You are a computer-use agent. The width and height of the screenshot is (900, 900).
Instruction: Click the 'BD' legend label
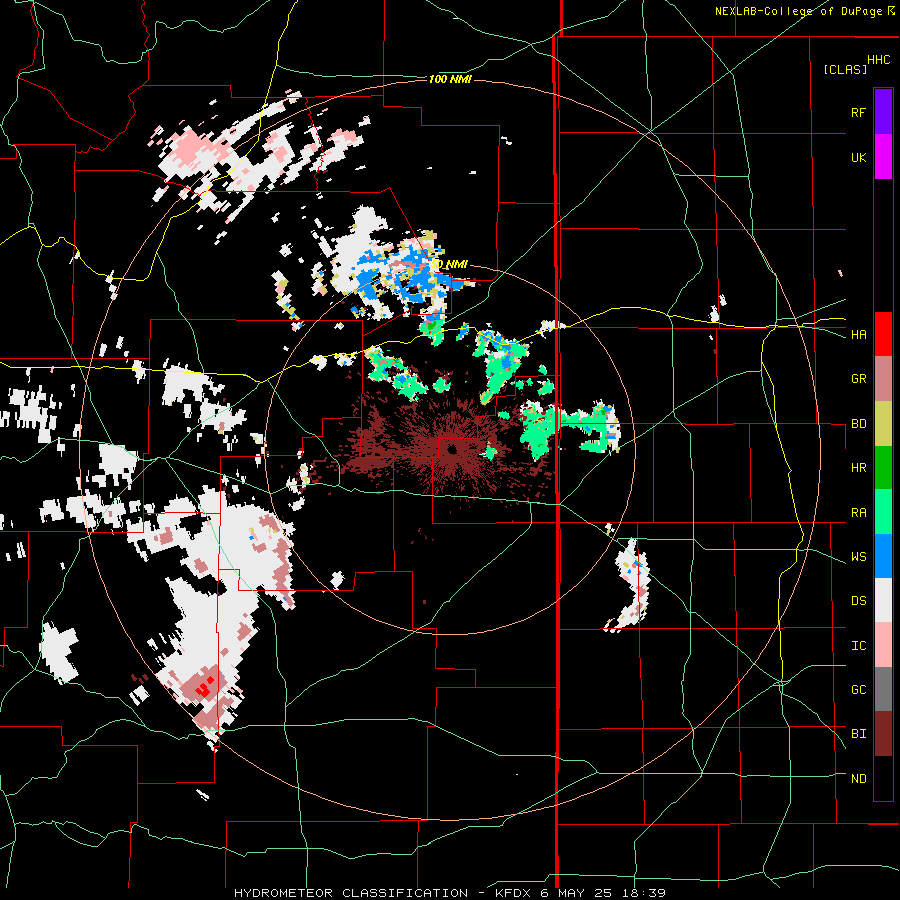[x=858, y=424]
